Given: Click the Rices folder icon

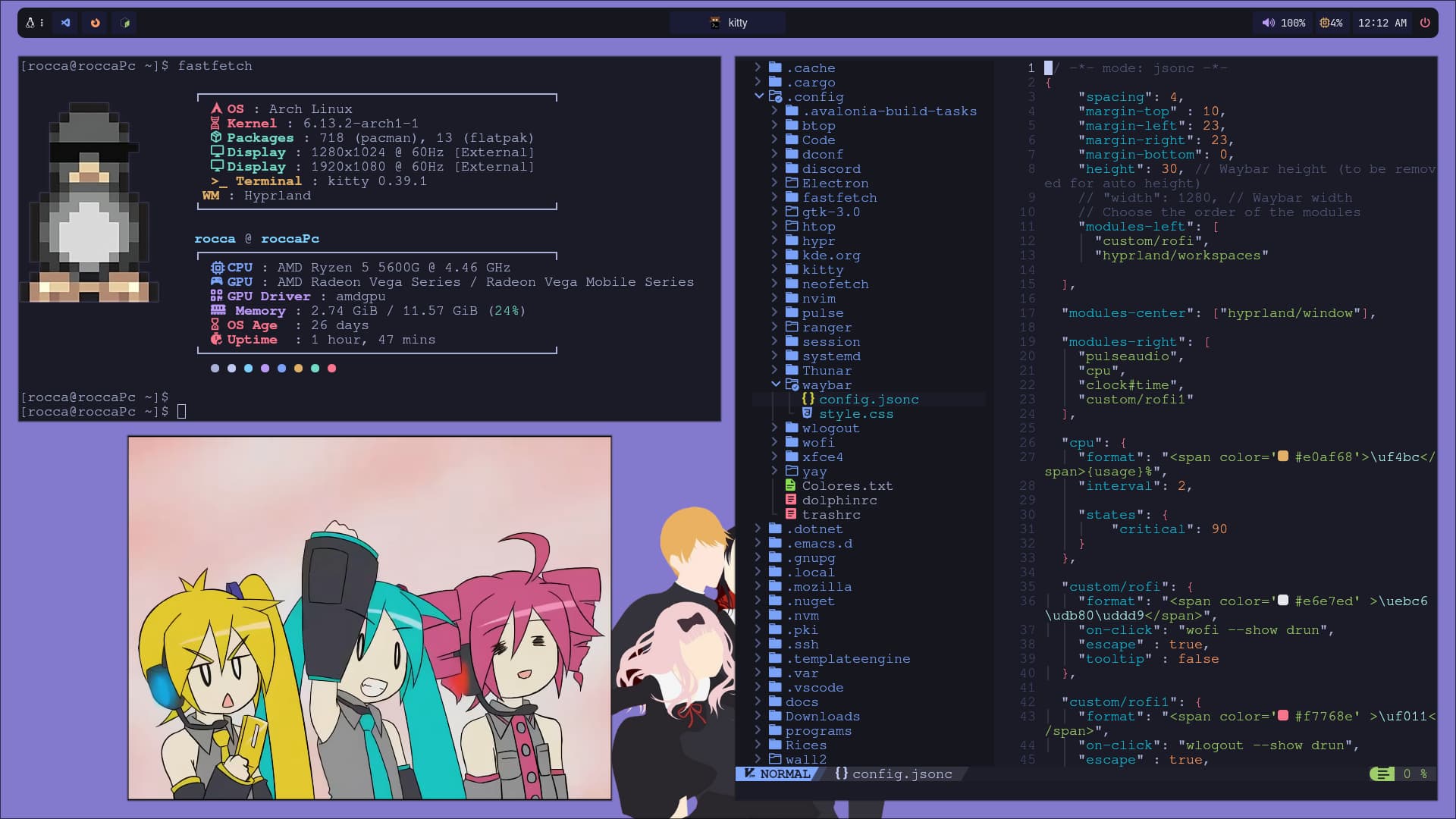Looking at the screenshot, I should point(775,745).
